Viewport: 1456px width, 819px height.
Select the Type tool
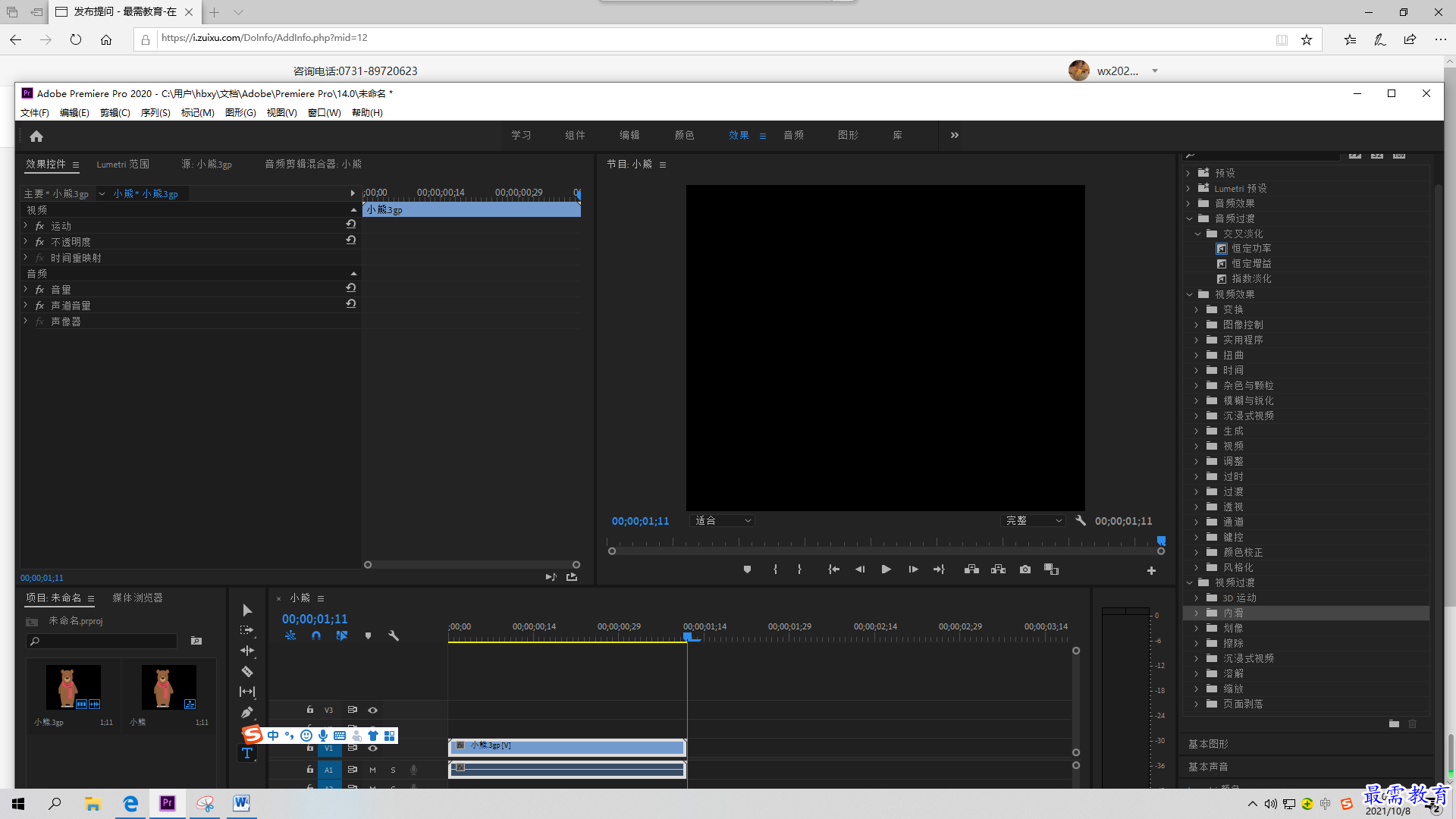(247, 753)
